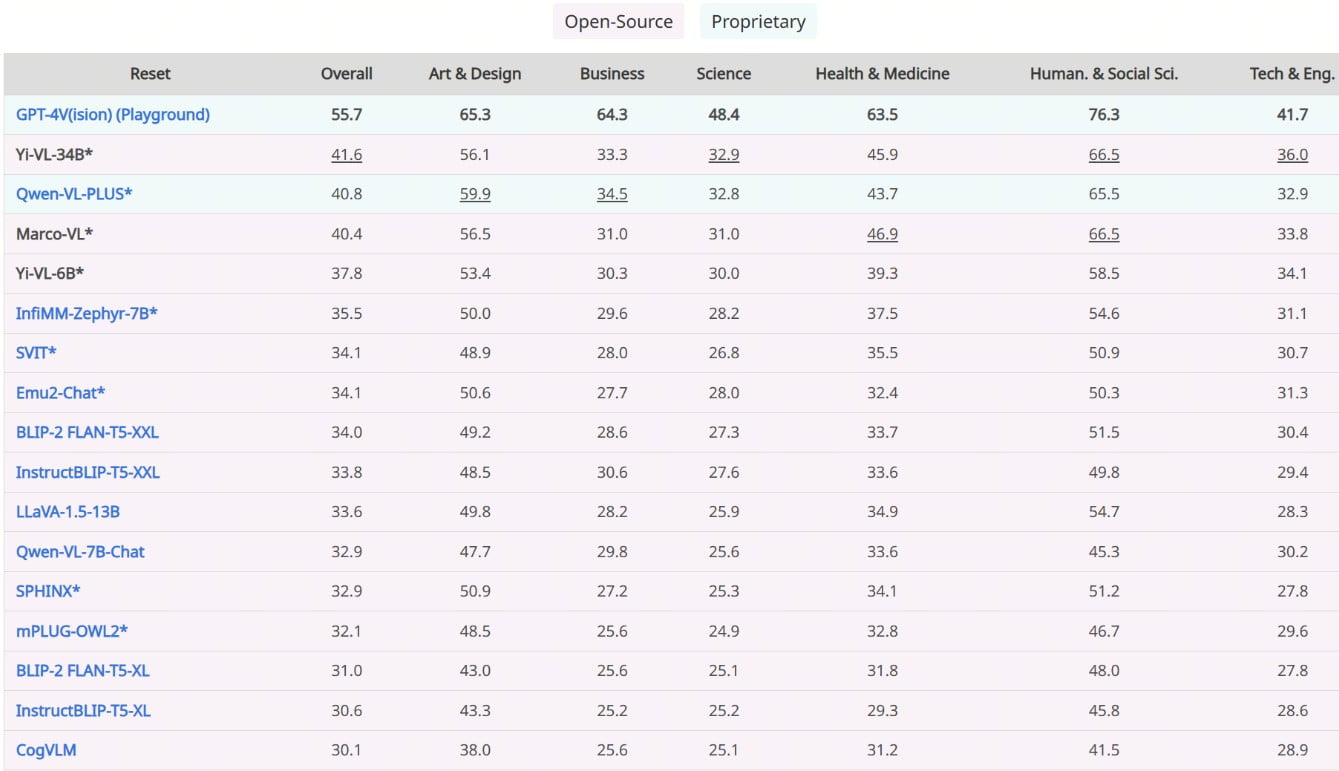Click GPT-4V Science score 48.4
This screenshot has width=1339, height=771.
pyautogui.click(x=724, y=115)
